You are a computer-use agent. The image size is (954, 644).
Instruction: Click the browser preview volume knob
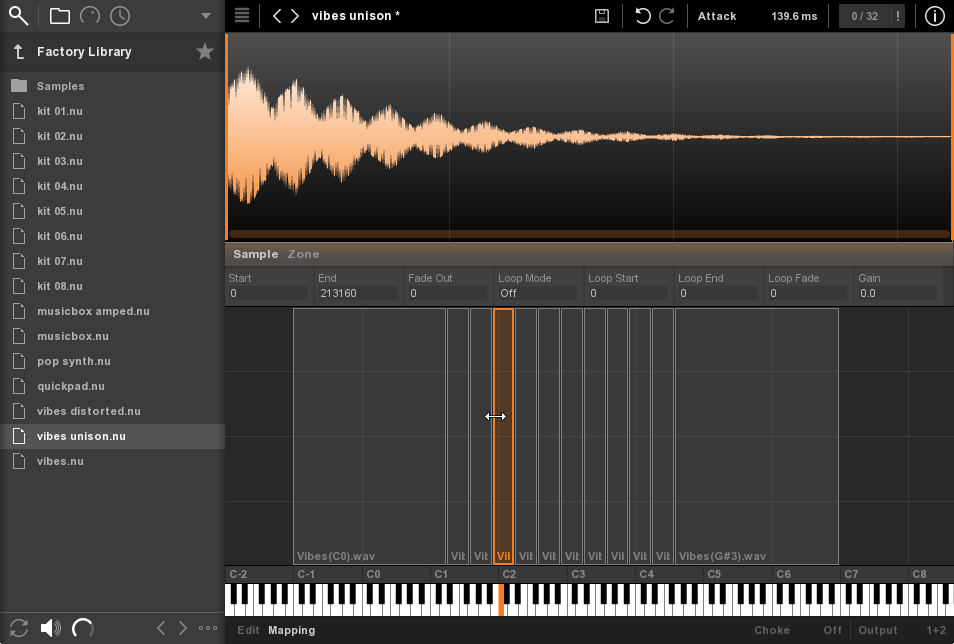coord(84,628)
